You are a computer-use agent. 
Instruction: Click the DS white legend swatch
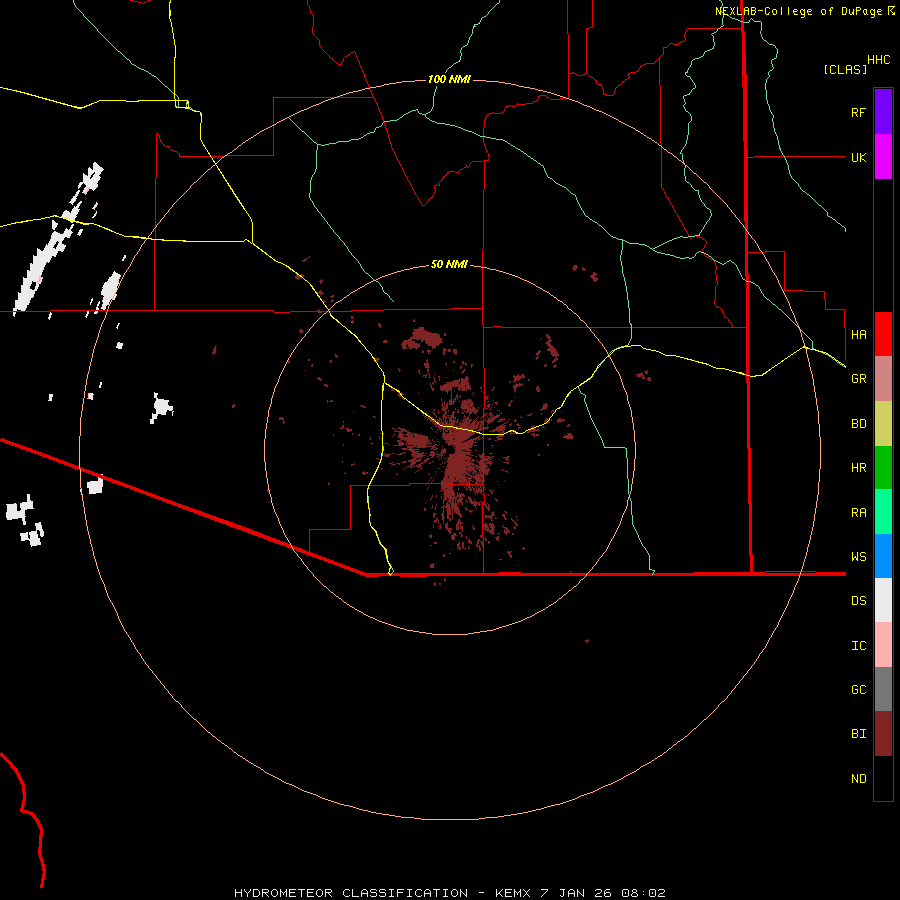click(883, 600)
